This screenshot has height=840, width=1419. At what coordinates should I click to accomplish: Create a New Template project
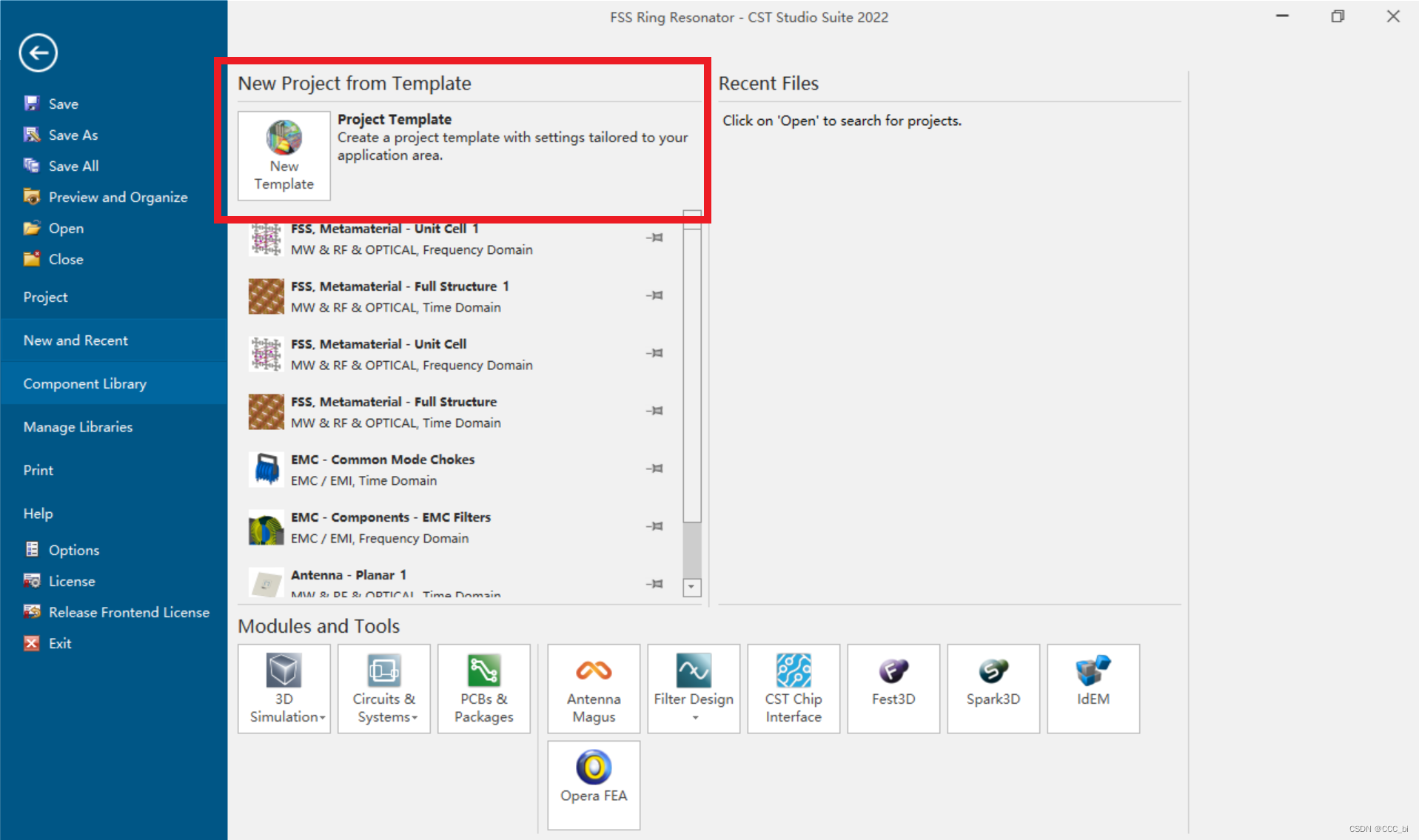point(284,155)
